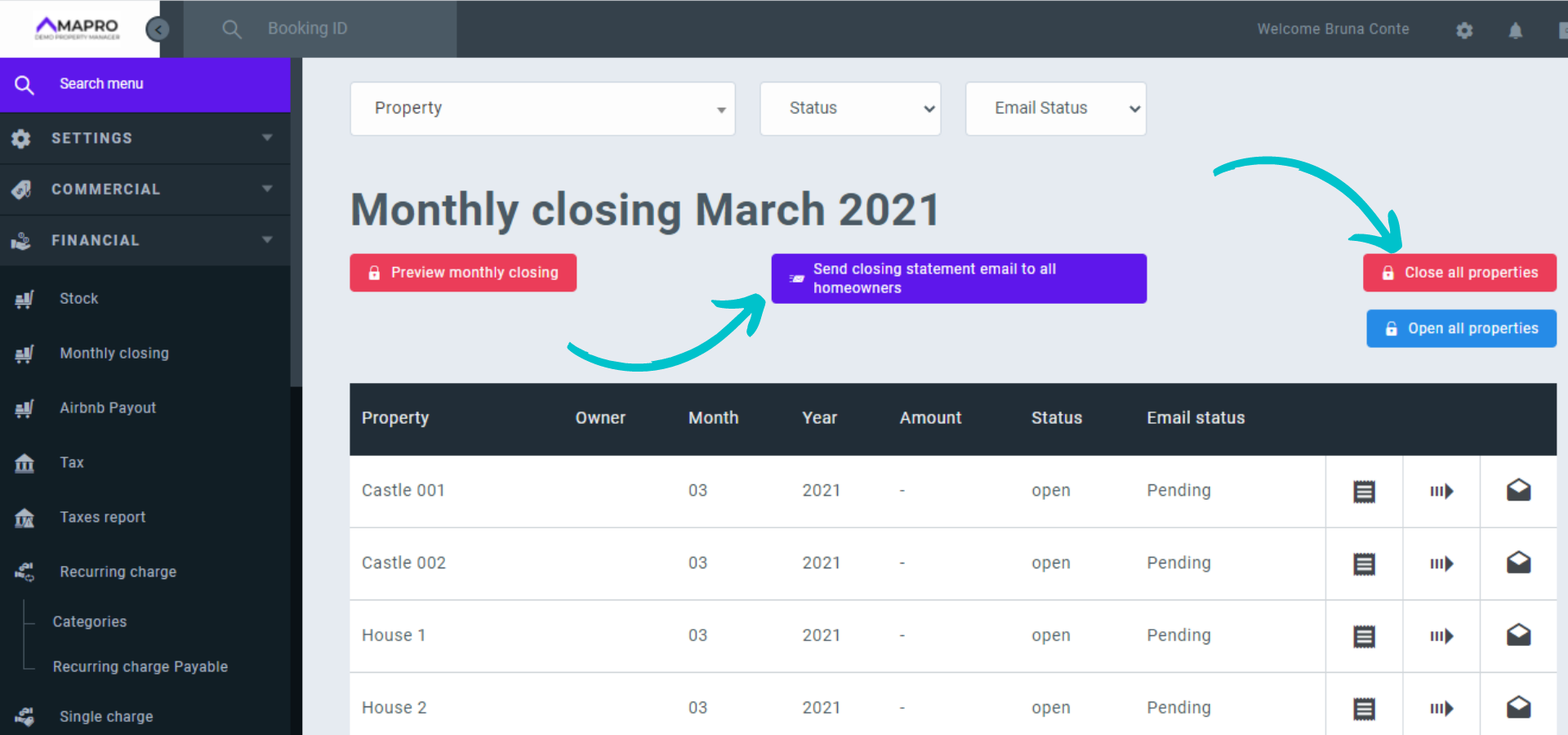Open Airbnb Payout in sidebar
Image resolution: width=1568 pixels, height=735 pixels.
click(108, 408)
